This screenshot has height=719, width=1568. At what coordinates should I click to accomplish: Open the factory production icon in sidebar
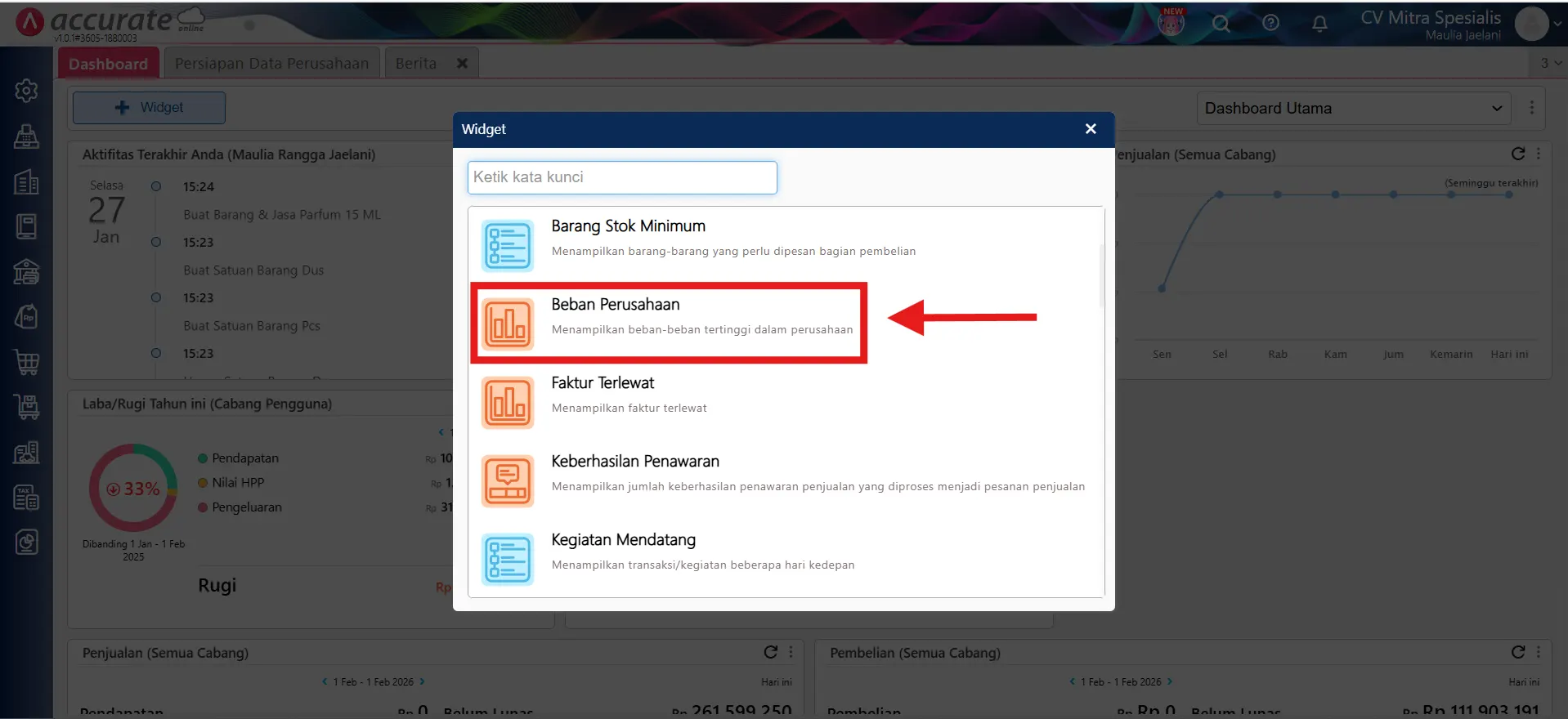pos(26,452)
